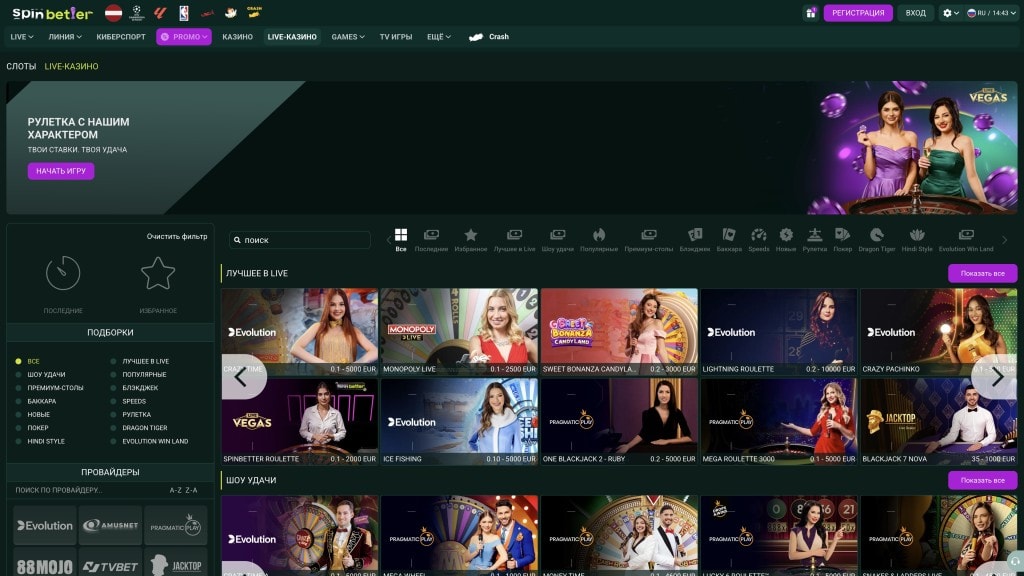Expand the LIVE dropdown menu
The image size is (1024, 576).
tap(22, 37)
